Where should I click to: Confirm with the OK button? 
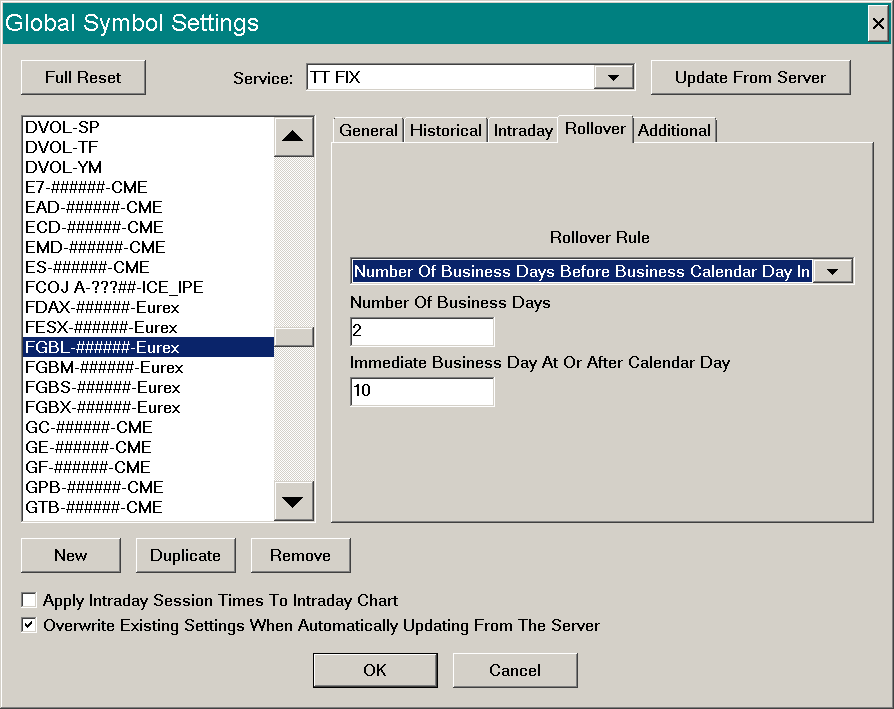375,670
